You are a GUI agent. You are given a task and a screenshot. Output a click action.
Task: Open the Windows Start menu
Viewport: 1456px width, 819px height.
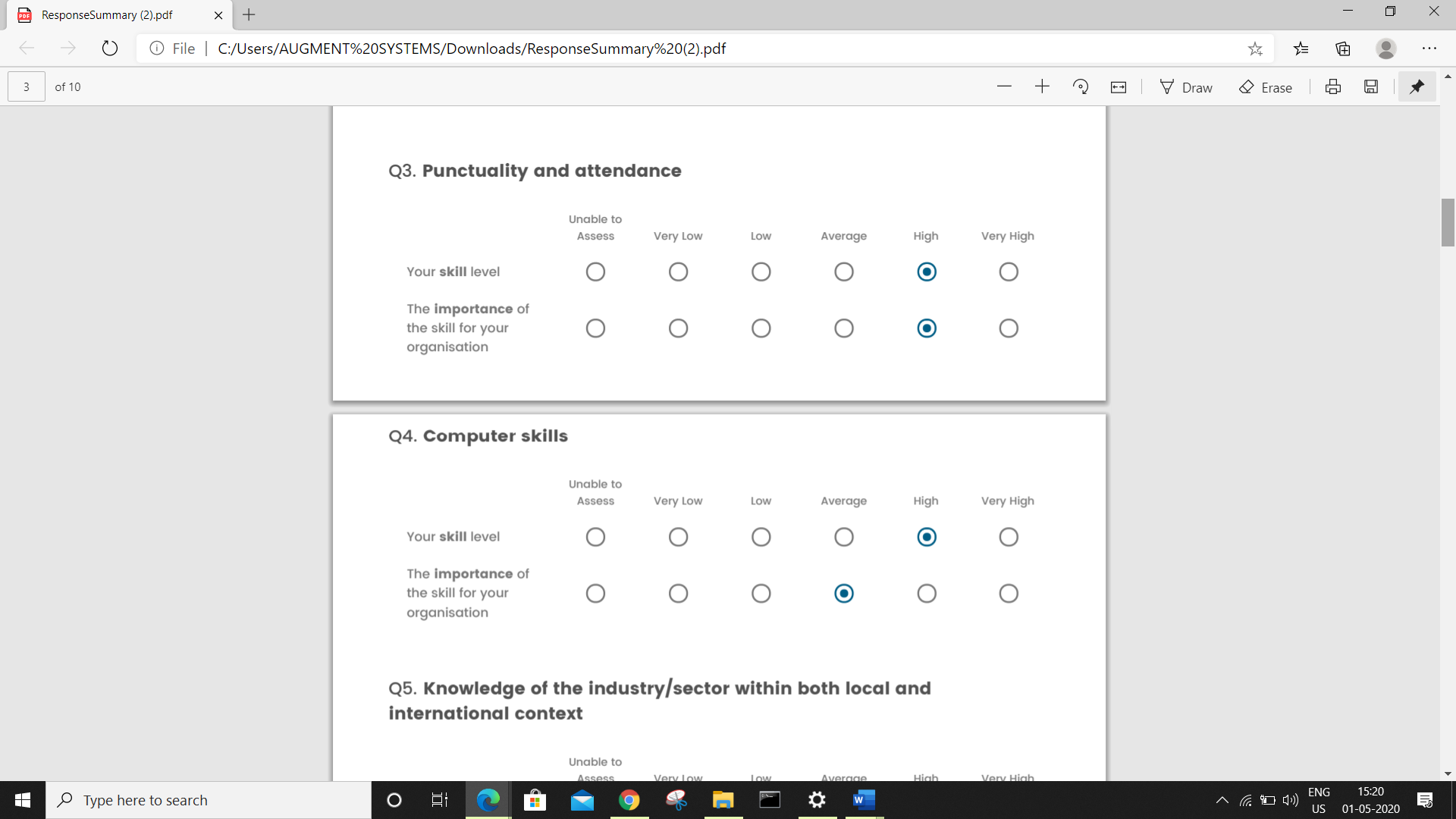click(23, 800)
